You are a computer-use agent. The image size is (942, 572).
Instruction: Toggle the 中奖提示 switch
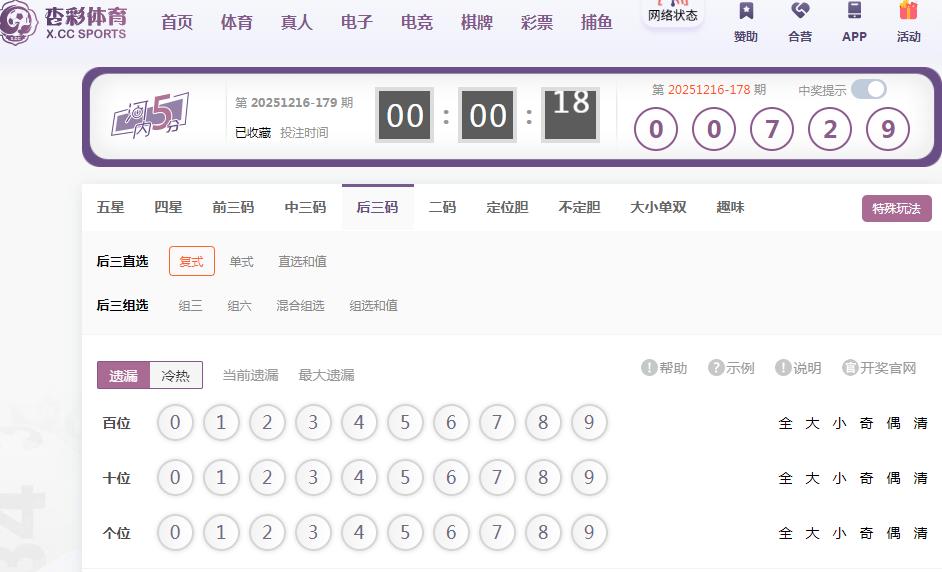869,90
